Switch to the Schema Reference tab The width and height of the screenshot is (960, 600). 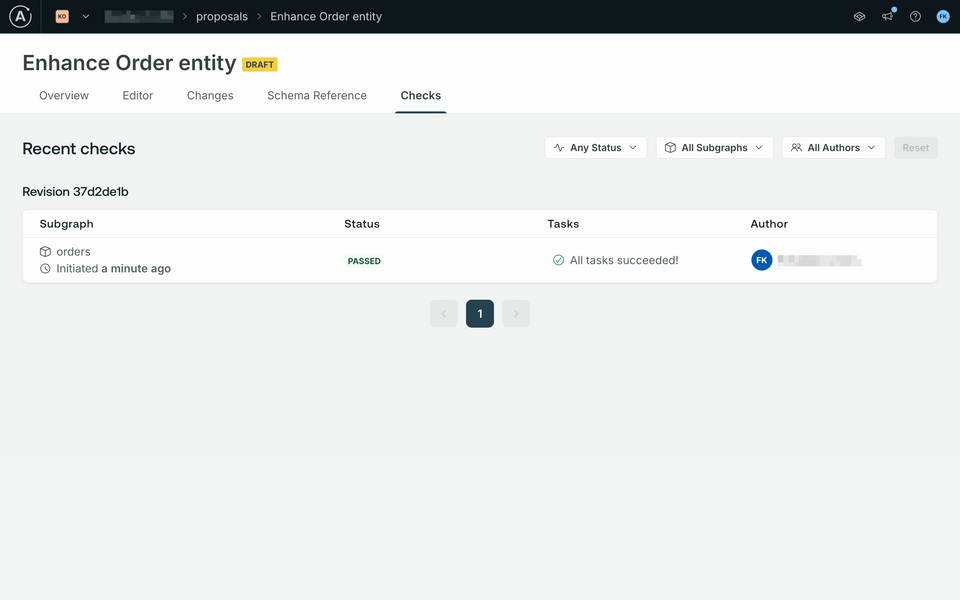317,96
